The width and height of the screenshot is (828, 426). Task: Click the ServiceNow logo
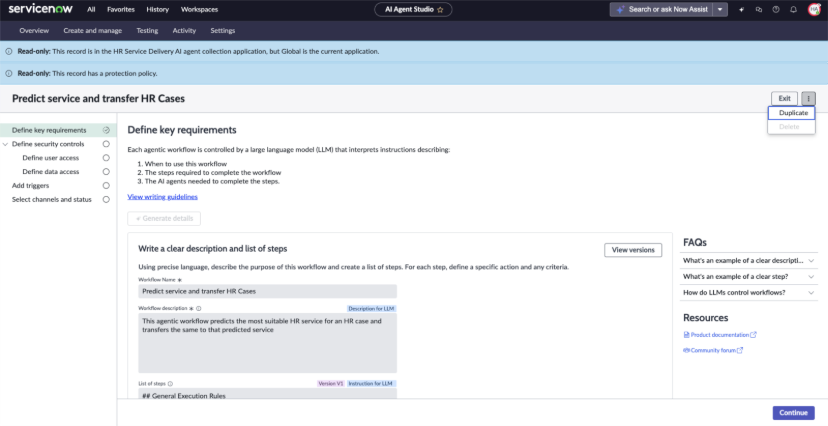pyautogui.click(x=40, y=9)
